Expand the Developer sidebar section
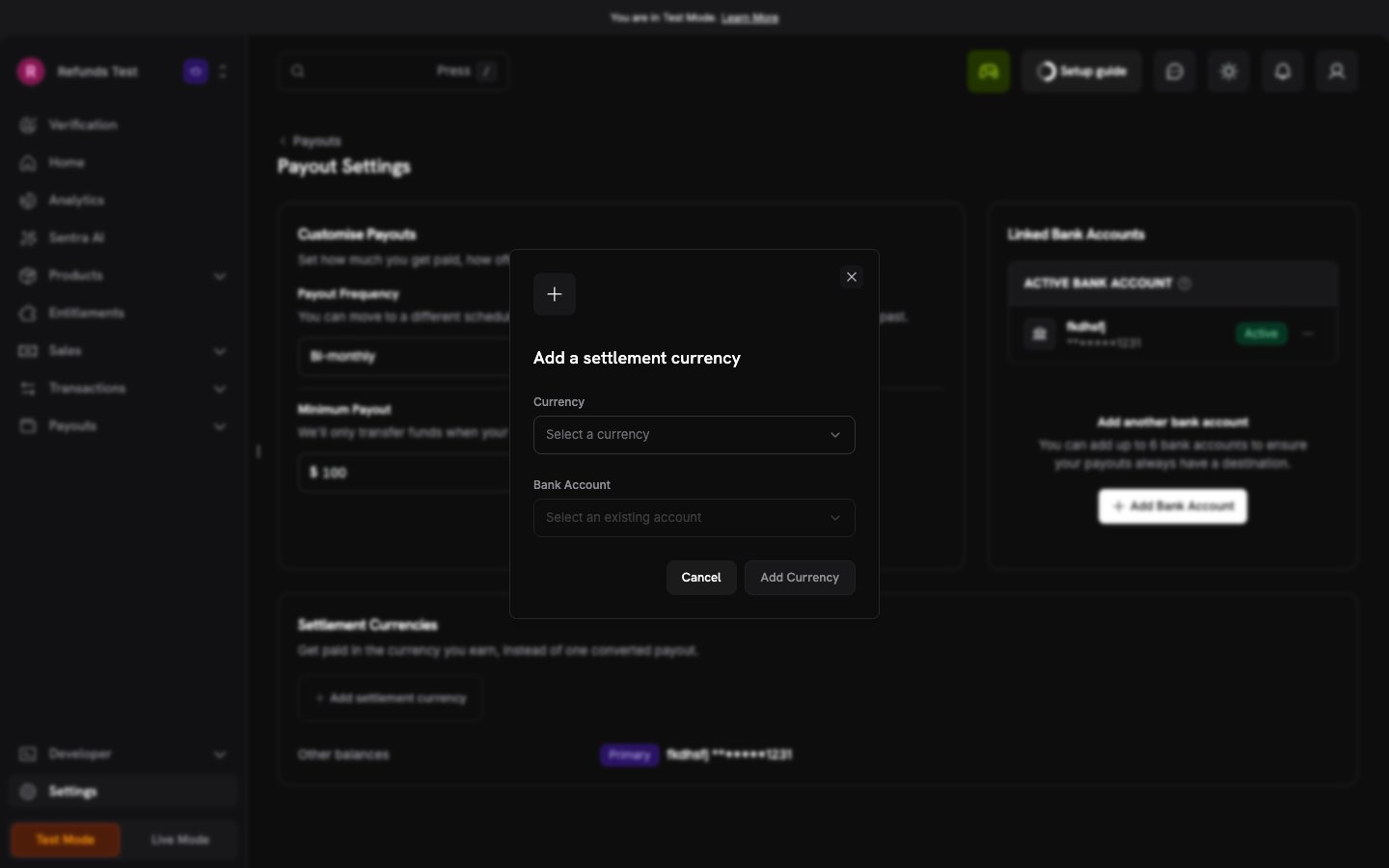1389x868 pixels. (x=123, y=754)
